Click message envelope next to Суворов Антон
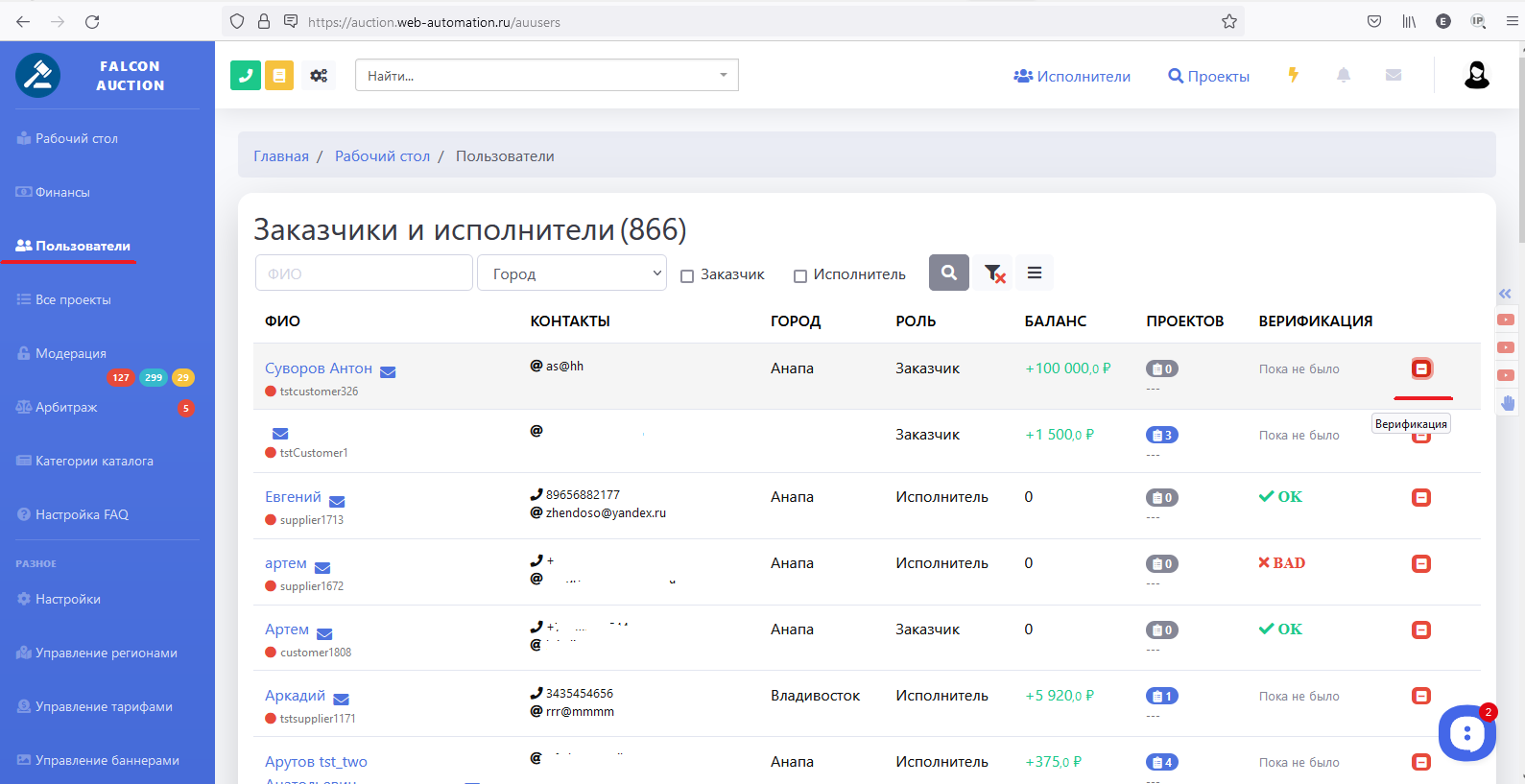This screenshot has height=784, width=1525. point(388,371)
